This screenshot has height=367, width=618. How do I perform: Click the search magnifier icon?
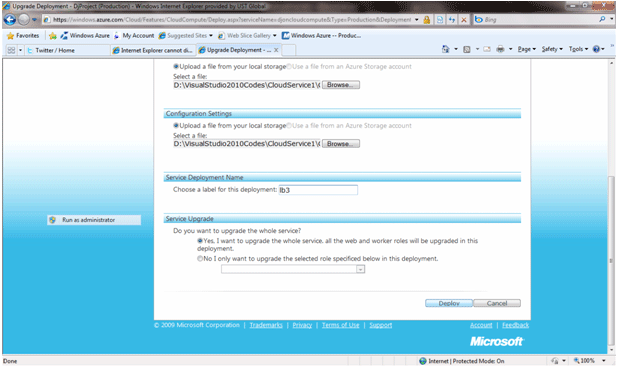click(x=602, y=19)
